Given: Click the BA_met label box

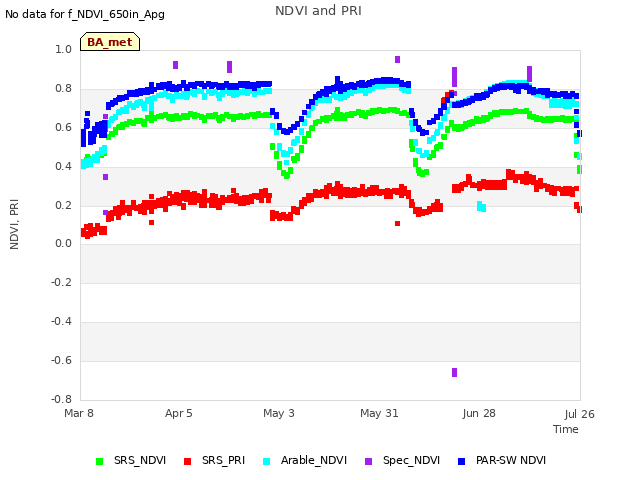Looking at the screenshot, I should pyautogui.click(x=110, y=42).
